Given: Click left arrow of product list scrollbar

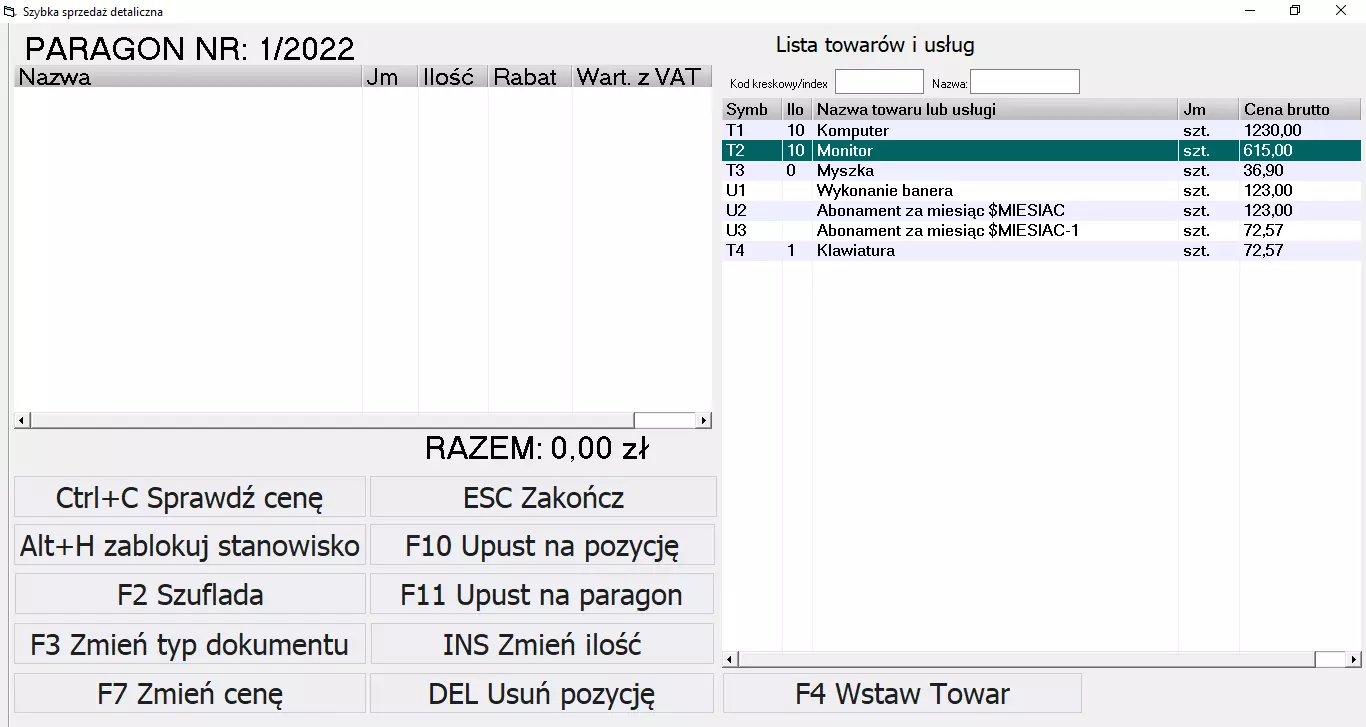Looking at the screenshot, I should [x=730, y=660].
